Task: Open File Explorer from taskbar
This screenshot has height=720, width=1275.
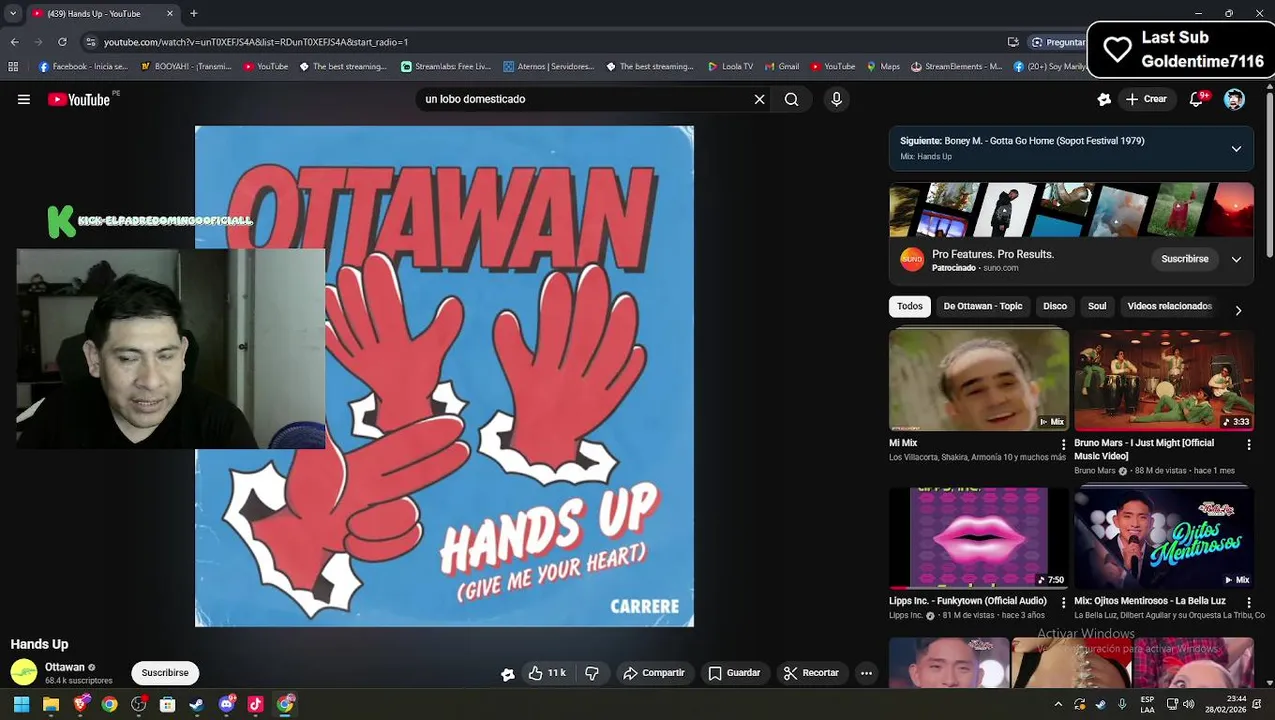Action: [51, 704]
